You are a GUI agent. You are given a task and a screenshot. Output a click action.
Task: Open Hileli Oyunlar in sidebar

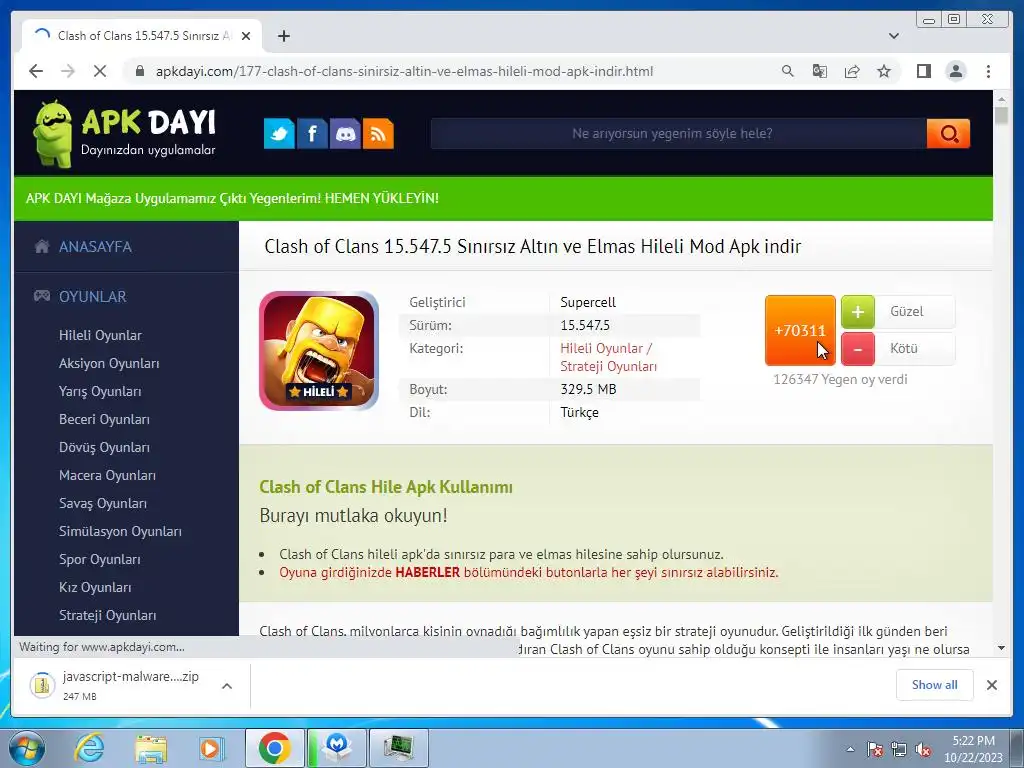[x=100, y=335]
